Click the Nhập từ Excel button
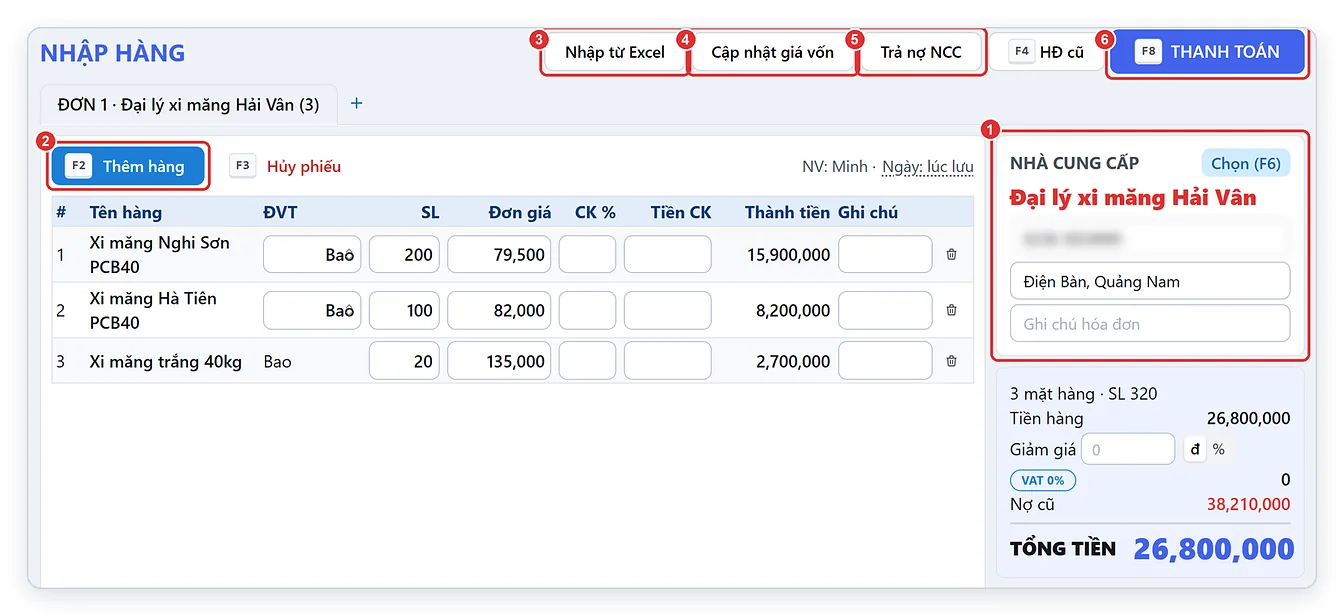 614,52
